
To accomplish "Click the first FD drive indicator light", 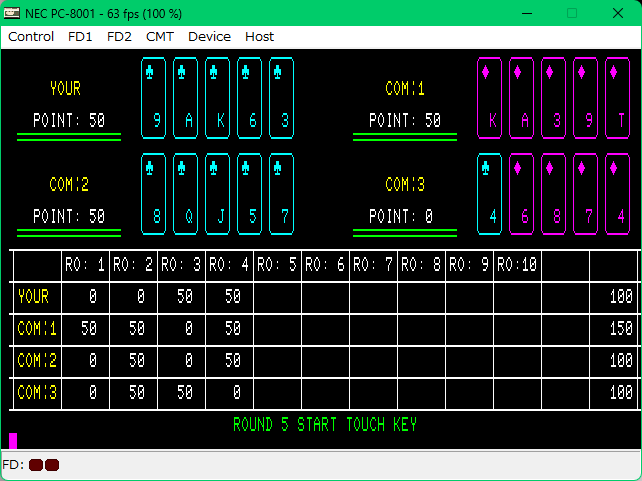I will click(36, 465).
